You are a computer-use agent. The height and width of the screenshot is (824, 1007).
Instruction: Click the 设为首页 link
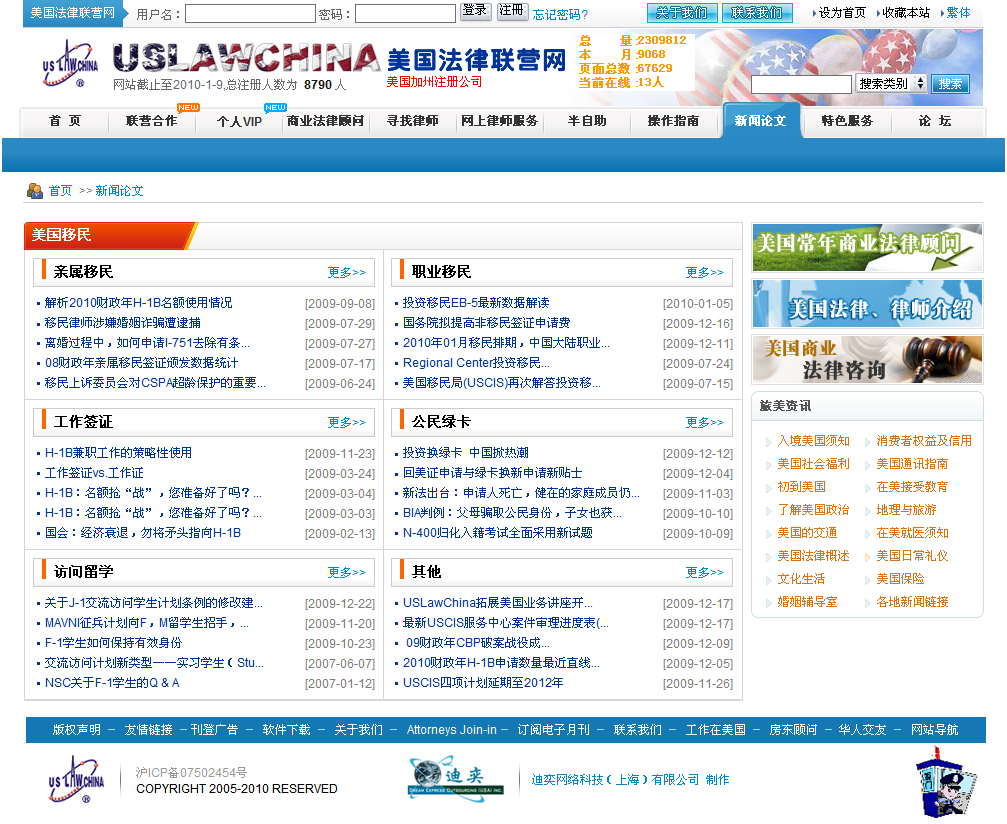pyautogui.click(x=842, y=13)
